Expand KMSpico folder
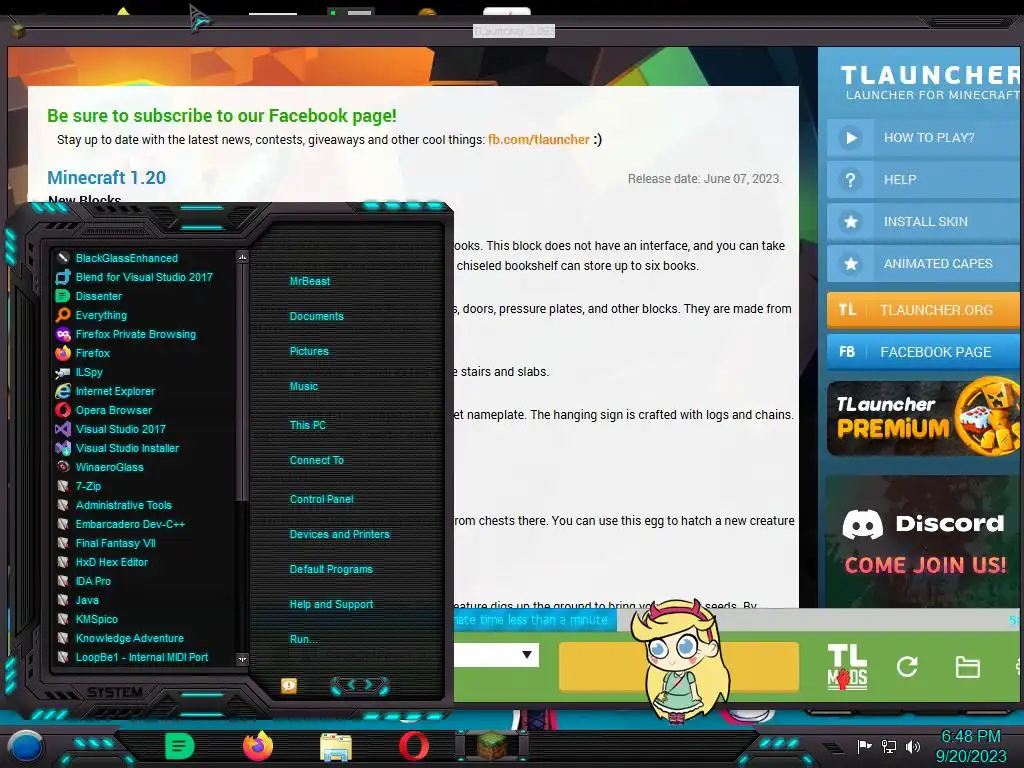 coord(88,618)
